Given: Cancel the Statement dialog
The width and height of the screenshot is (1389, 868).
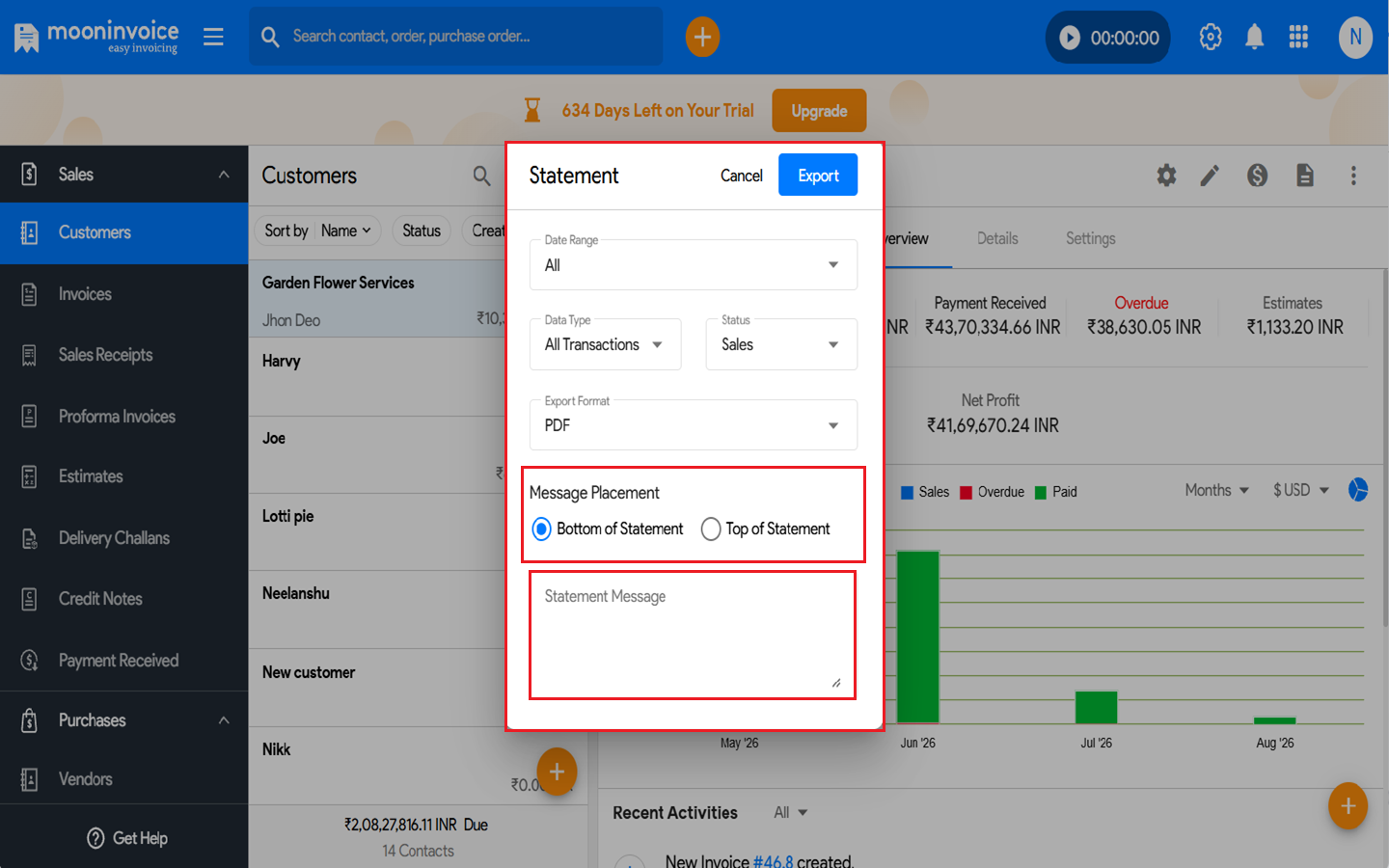Looking at the screenshot, I should point(741,176).
